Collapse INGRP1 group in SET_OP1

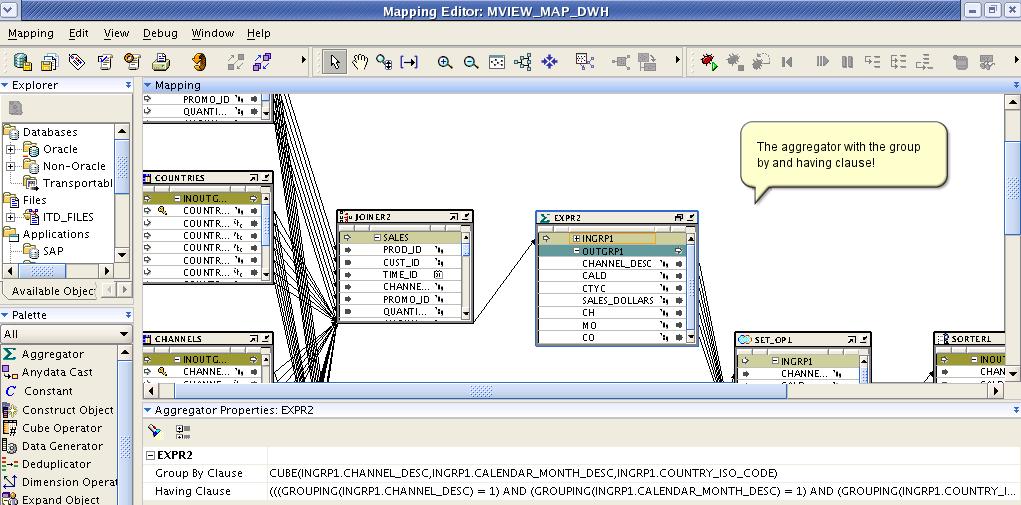(x=775, y=361)
